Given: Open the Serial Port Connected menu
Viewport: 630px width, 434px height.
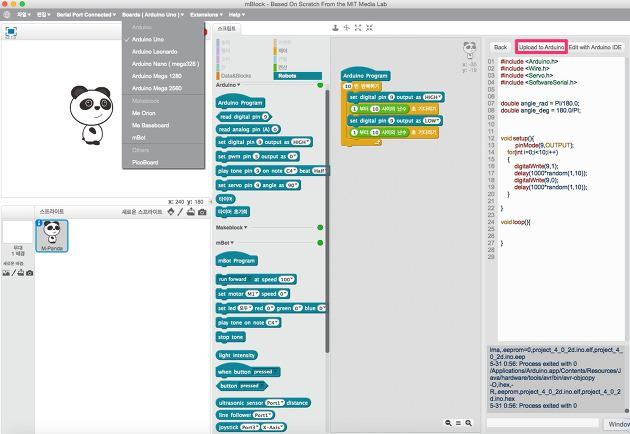Looking at the screenshot, I should point(86,14).
